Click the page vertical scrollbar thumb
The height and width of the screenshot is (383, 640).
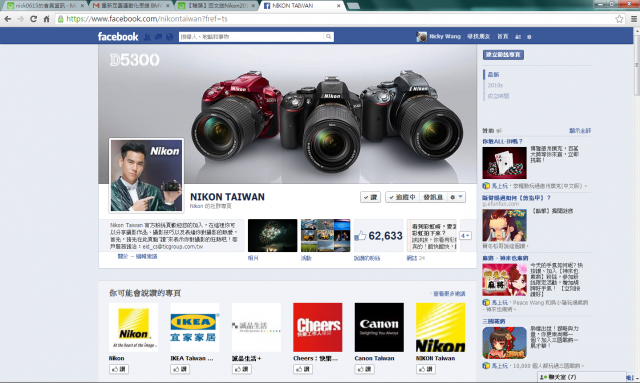pos(637,65)
